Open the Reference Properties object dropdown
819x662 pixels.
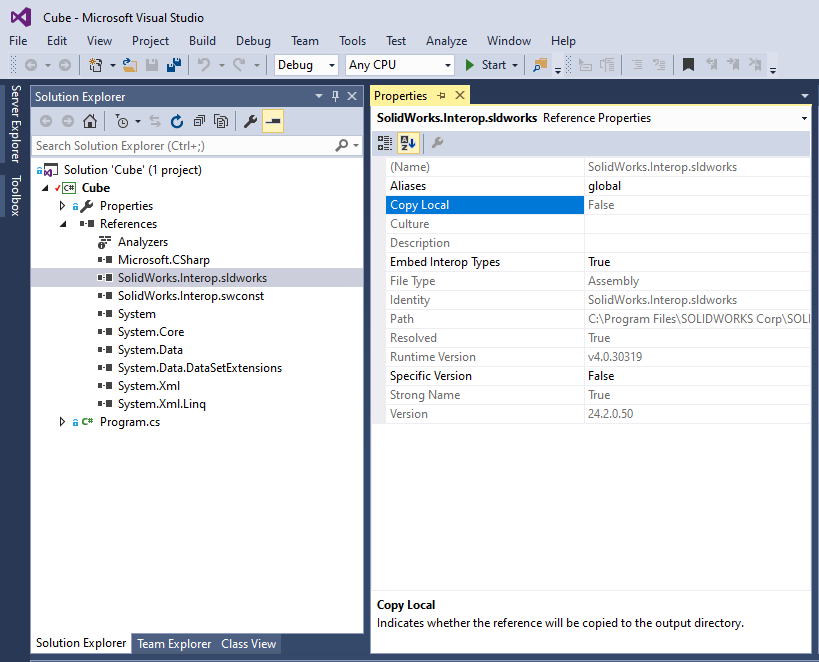pos(804,119)
